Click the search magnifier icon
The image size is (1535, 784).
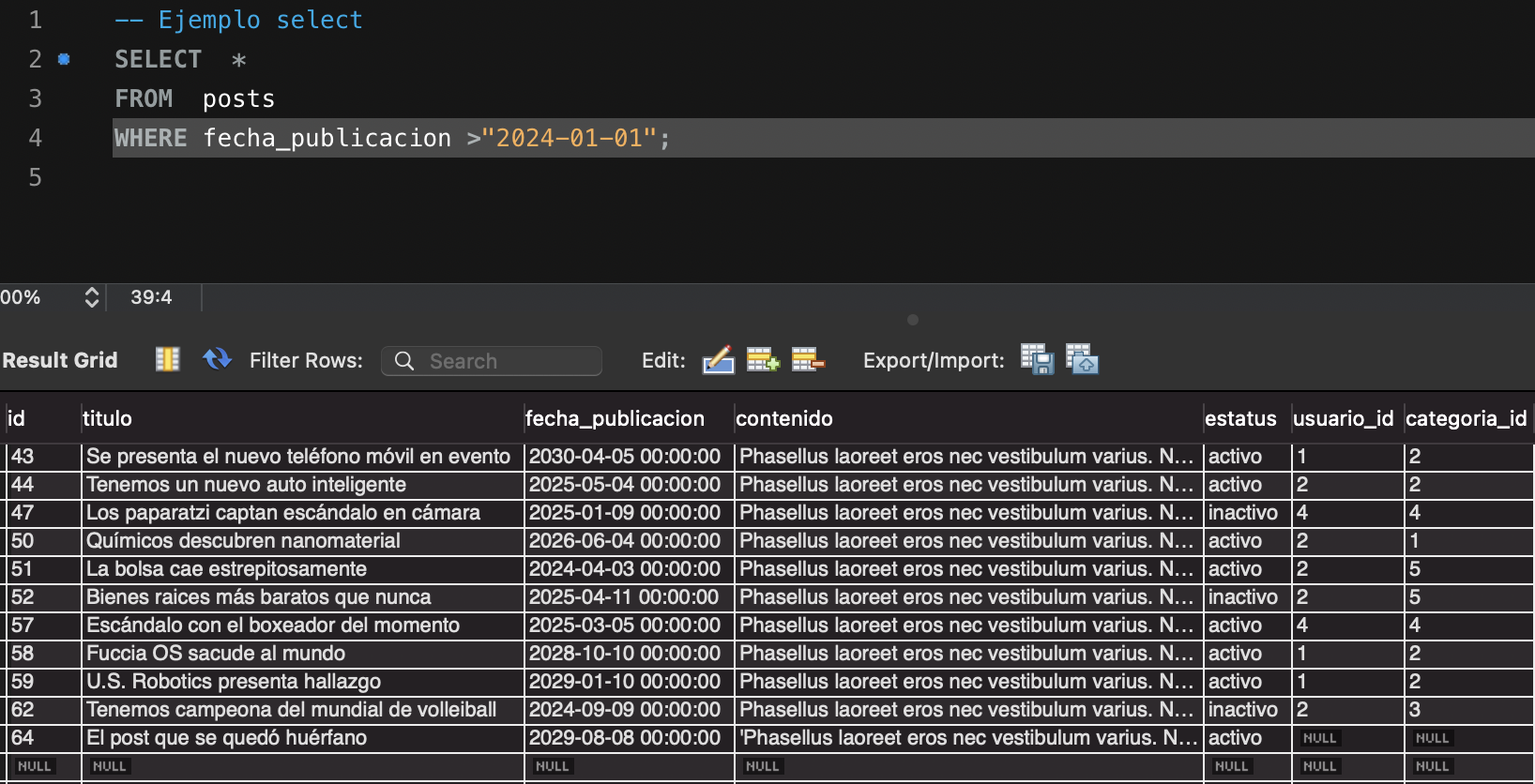point(404,361)
